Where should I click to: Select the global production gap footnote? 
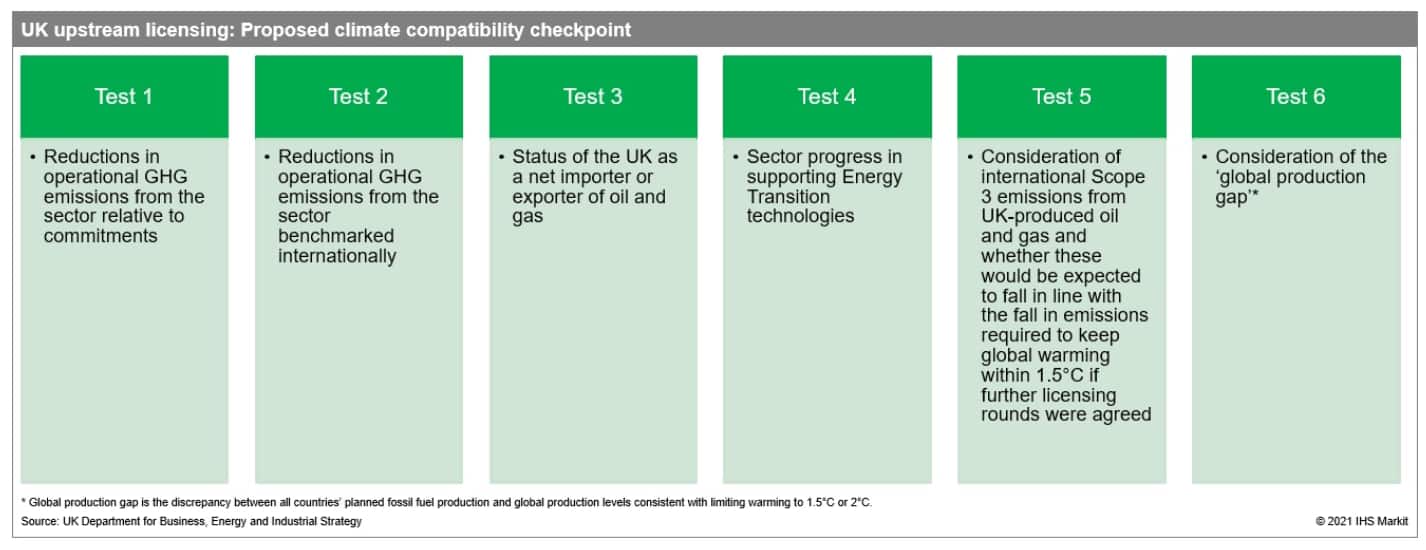tap(446, 502)
